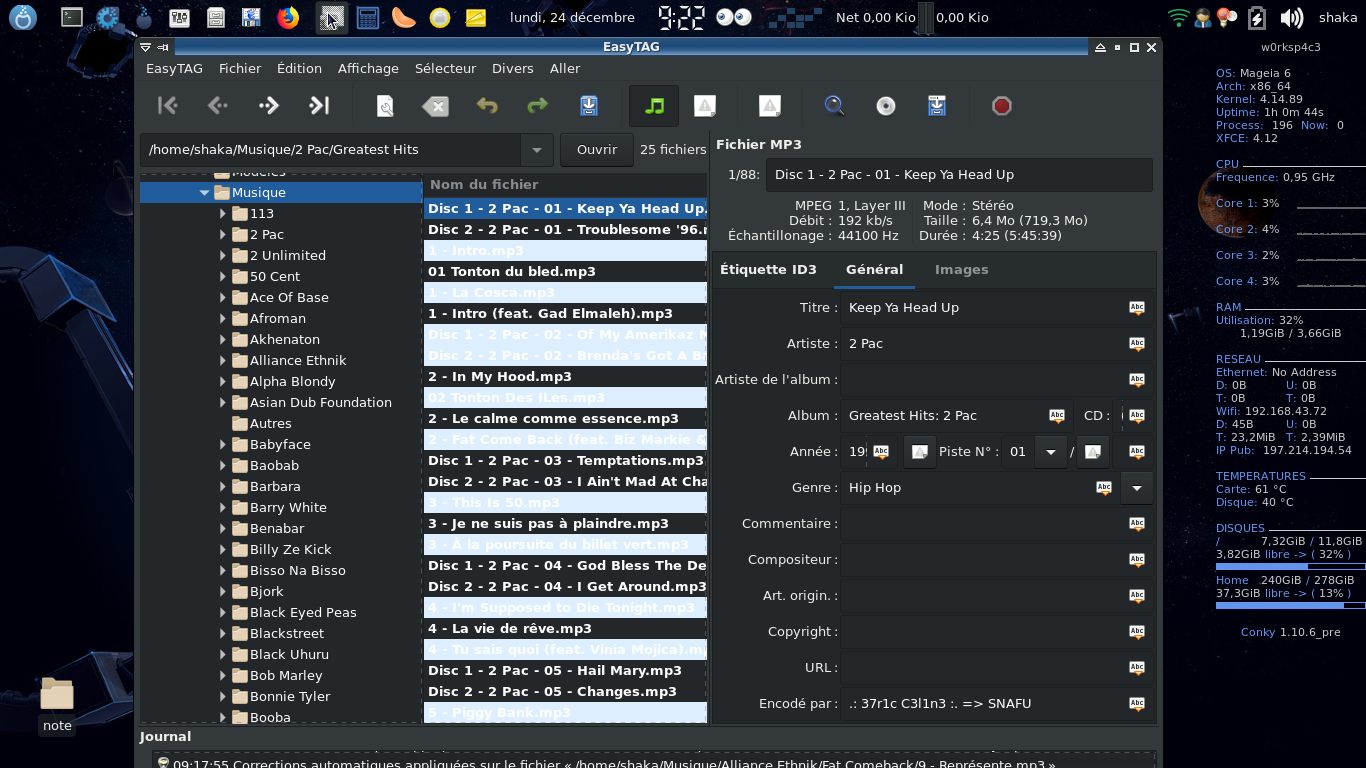Open CDDB search with the disc icon

(886, 105)
